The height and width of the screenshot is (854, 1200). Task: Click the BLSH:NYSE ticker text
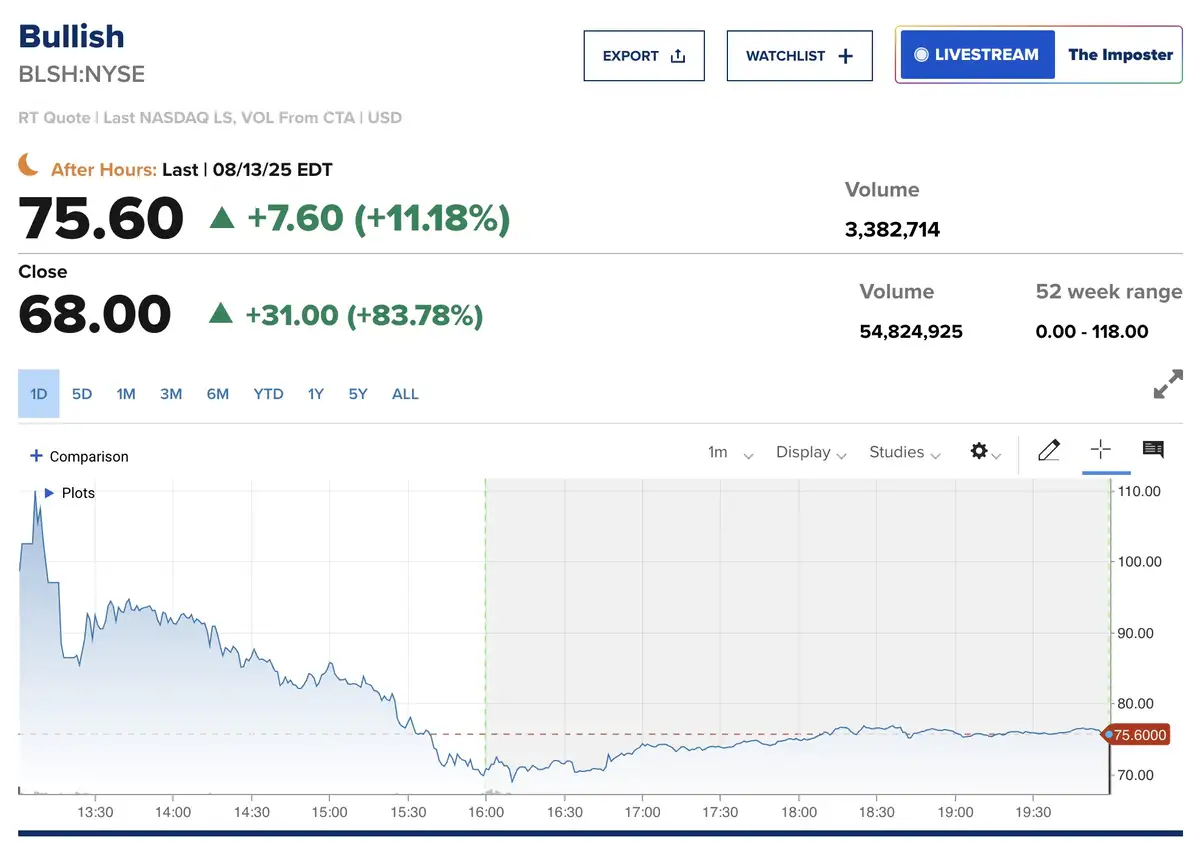pos(82,75)
